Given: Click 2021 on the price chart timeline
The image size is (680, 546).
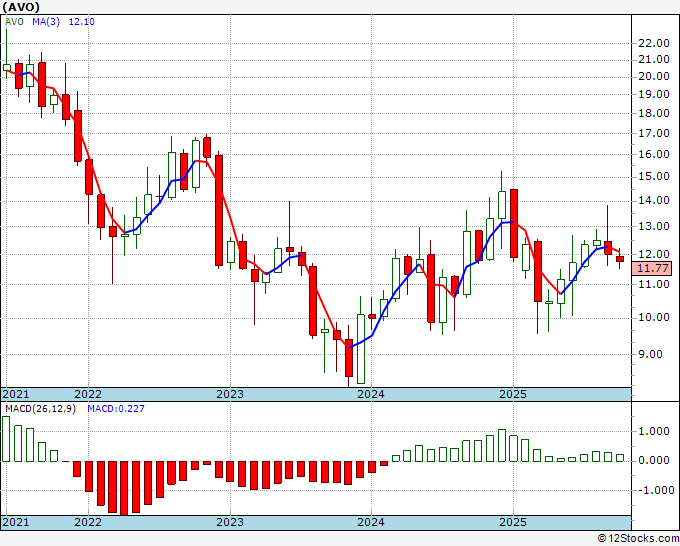Looking at the screenshot, I should 16,394.
